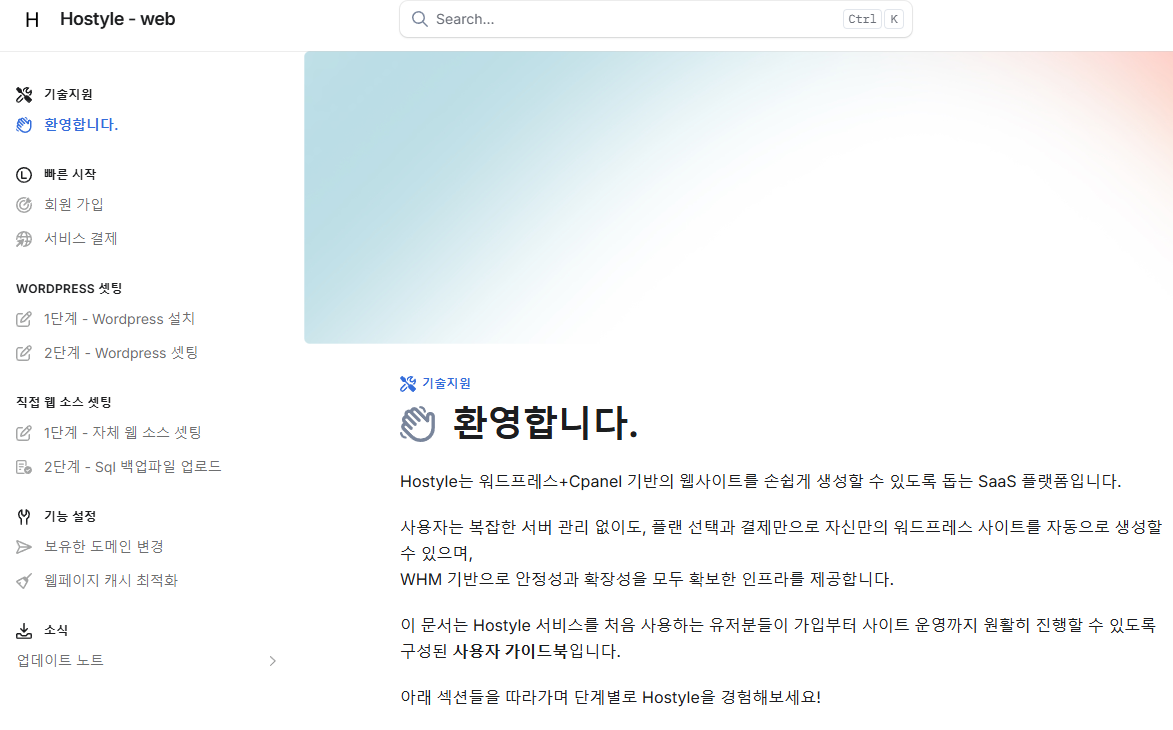The height and width of the screenshot is (730, 1173).
Task: Open the 업데이트 노트 sidebar entry
Action: [x=60, y=660]
